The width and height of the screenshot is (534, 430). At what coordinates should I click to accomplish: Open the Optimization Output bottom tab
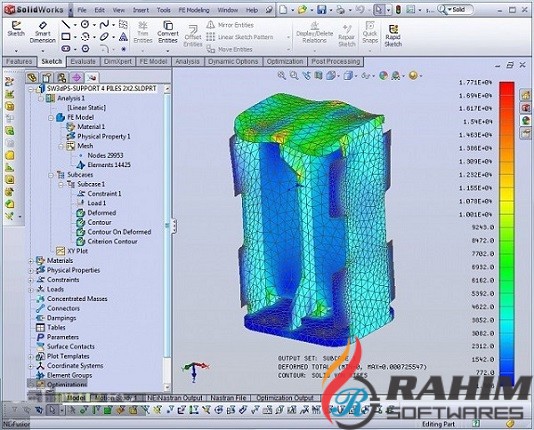285,398
